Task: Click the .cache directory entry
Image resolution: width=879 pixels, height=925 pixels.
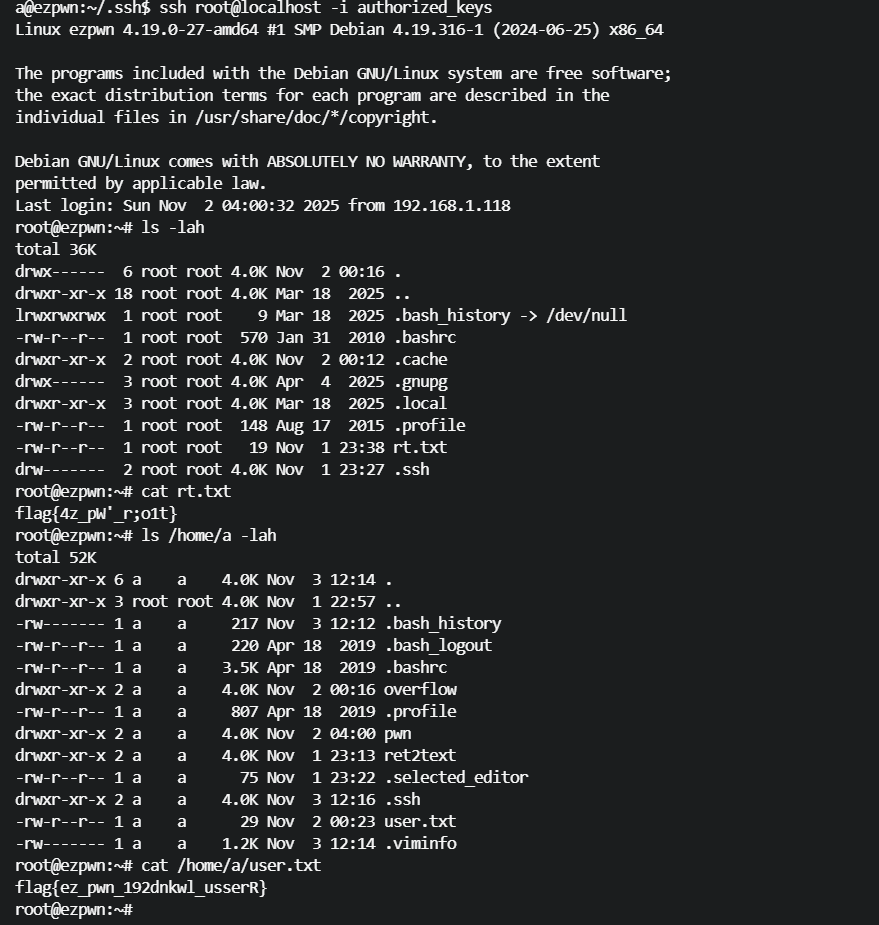Action: (x=421, y=360)
